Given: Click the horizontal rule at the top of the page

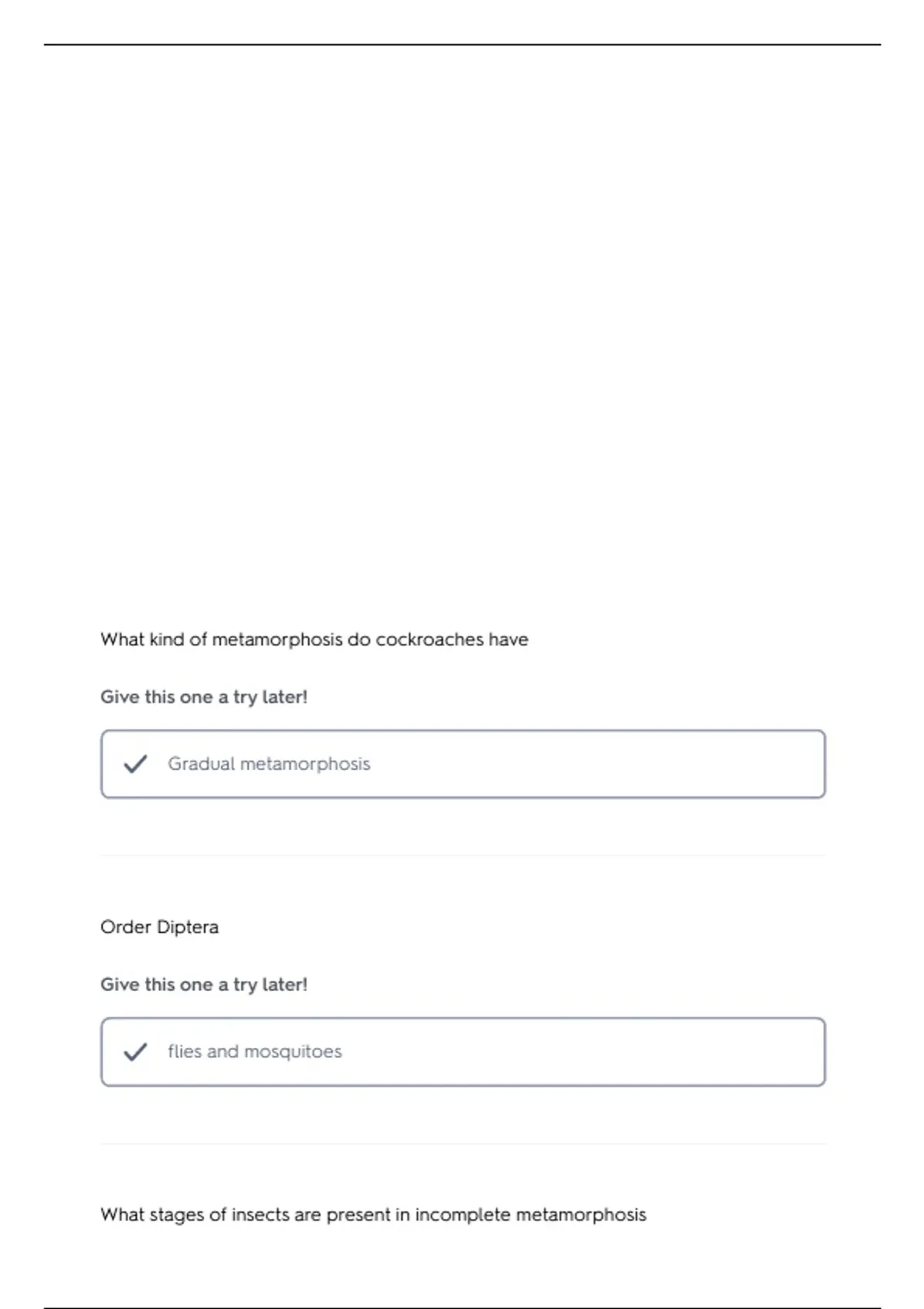Looking at the screenshot, I should pyautogui.click(x=463, y=45).
